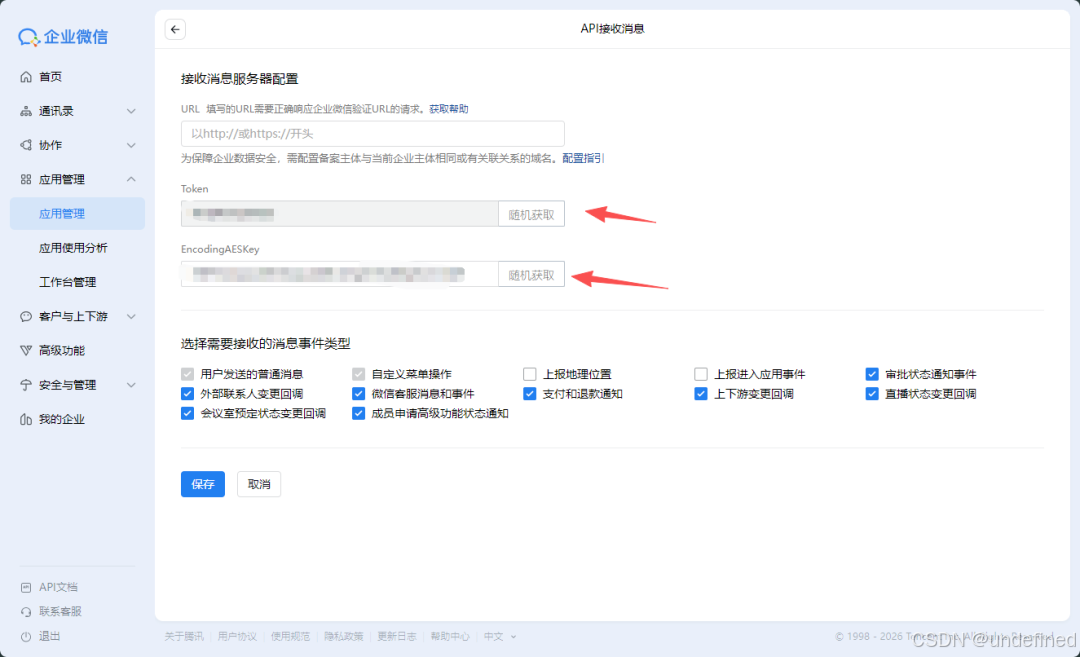Open API文档 link in sidebar

tap(58, 587)
